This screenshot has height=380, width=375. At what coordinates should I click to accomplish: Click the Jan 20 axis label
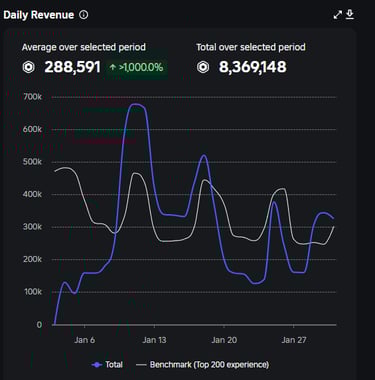click(x=224, y=340)
